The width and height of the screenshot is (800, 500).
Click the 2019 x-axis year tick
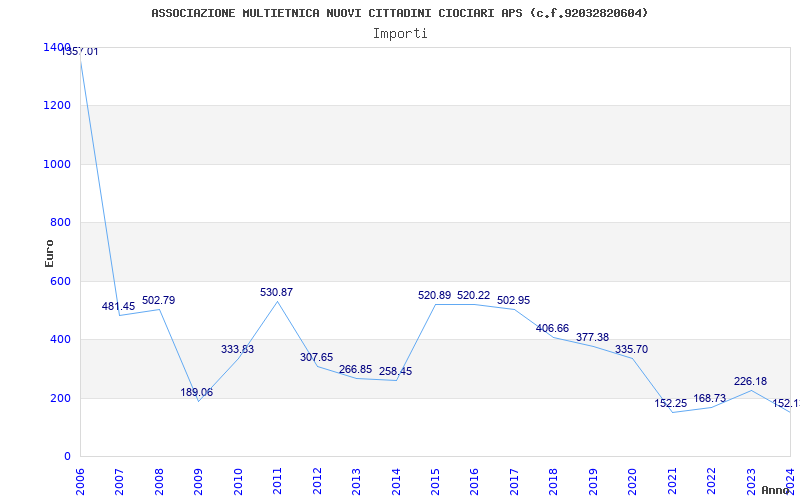[x=593, y=481]
